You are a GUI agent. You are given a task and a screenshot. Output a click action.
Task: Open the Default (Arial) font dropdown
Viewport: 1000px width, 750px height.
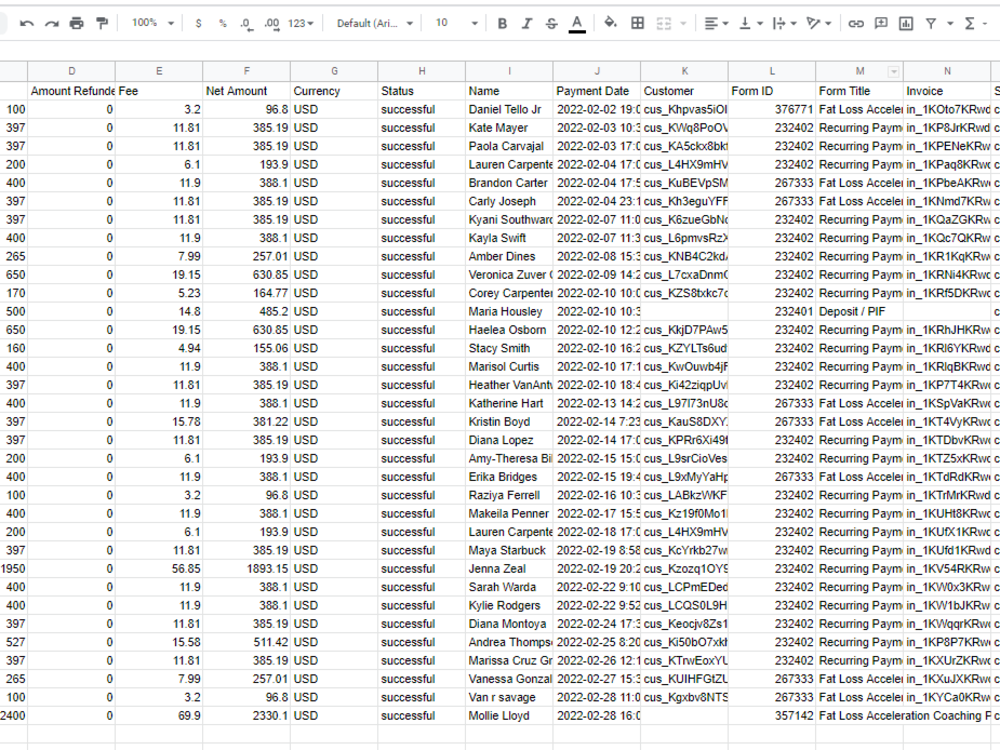[375, 24]
